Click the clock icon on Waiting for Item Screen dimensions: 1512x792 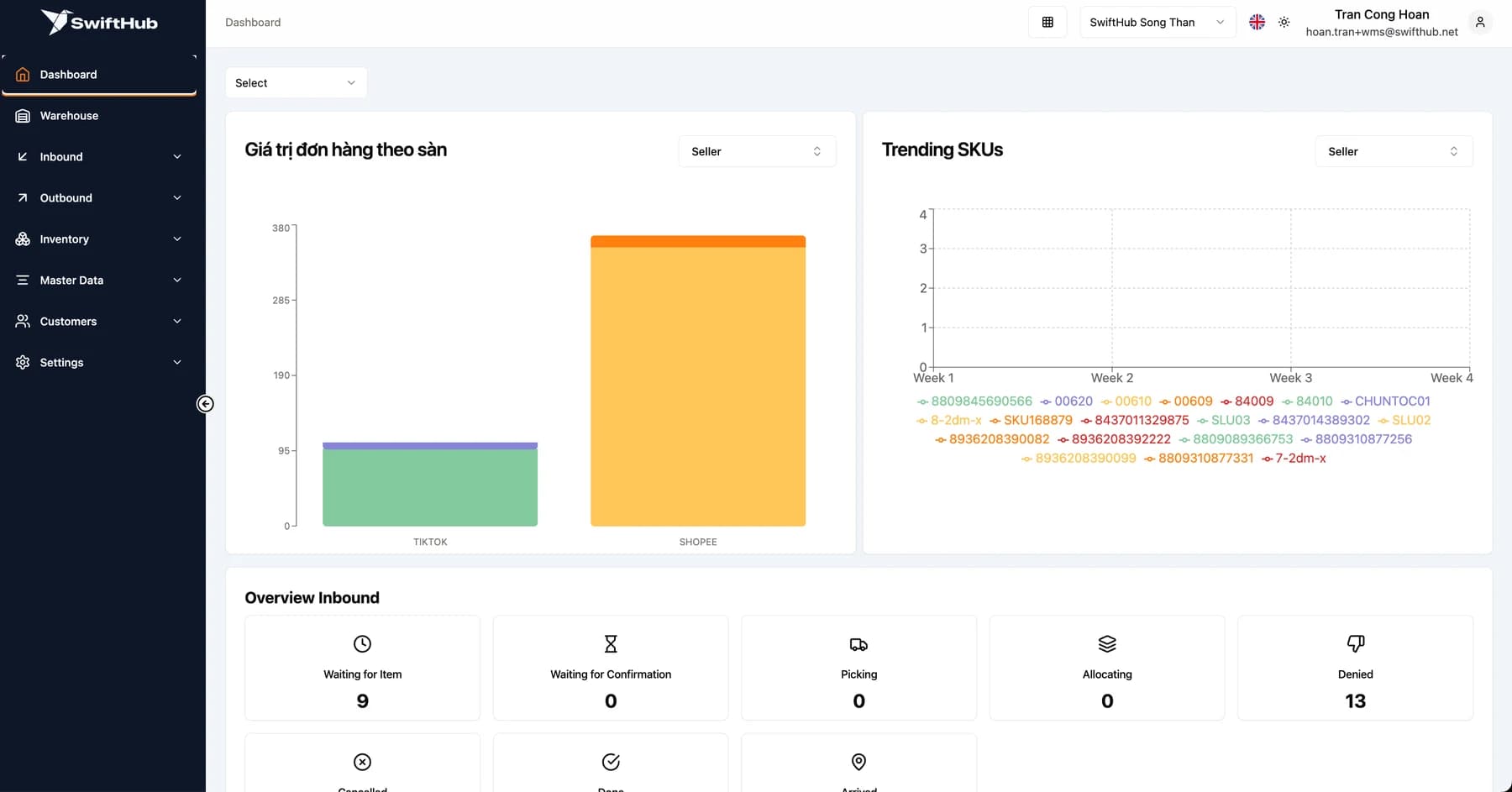[x=362, y=644]
